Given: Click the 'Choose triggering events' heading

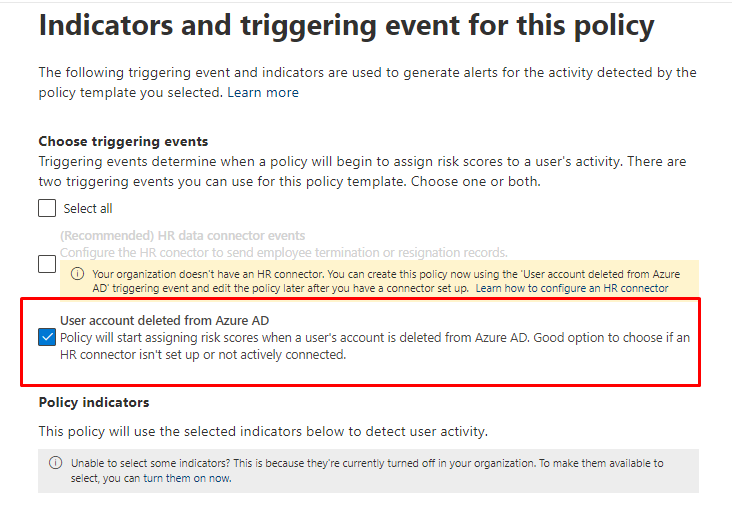Looking at the screenshot, I should click(123, 142).
